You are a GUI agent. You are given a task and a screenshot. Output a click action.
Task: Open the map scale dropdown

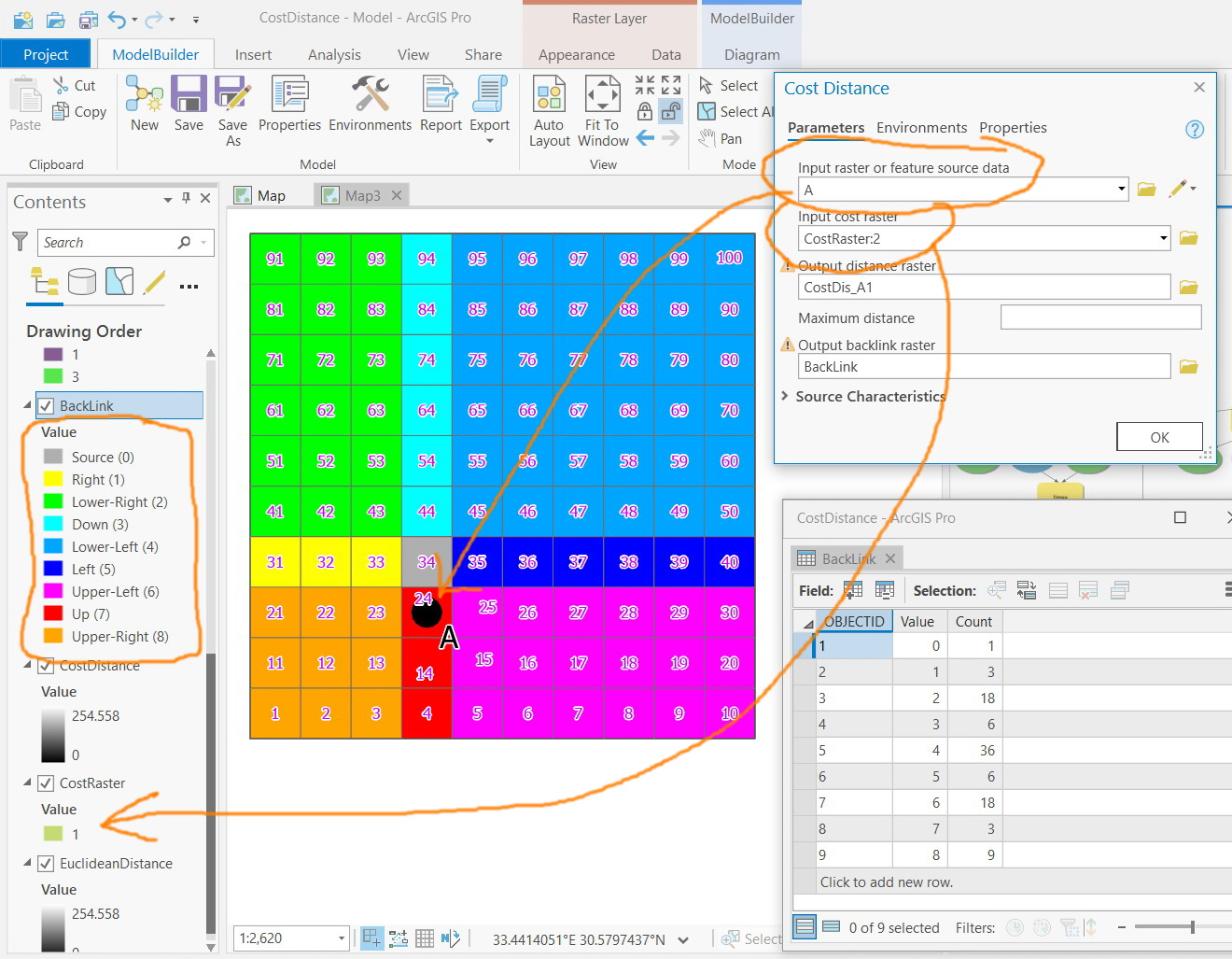[x=342, y=938]
